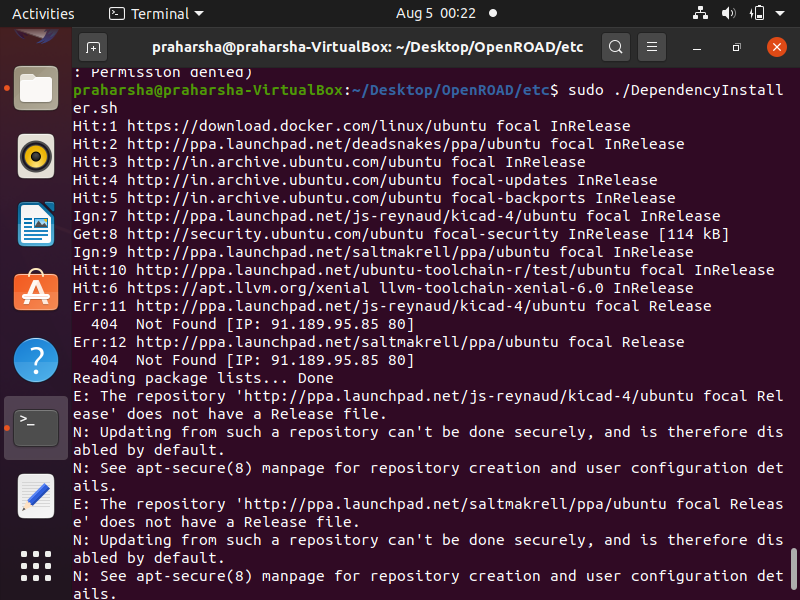Open the Activities overview

click(x=43, y=14)
